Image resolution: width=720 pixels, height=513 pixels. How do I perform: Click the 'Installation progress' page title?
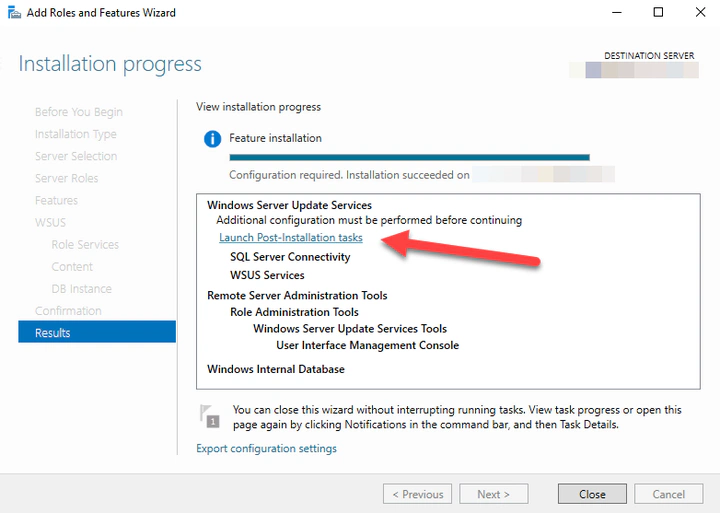point(110,64)
